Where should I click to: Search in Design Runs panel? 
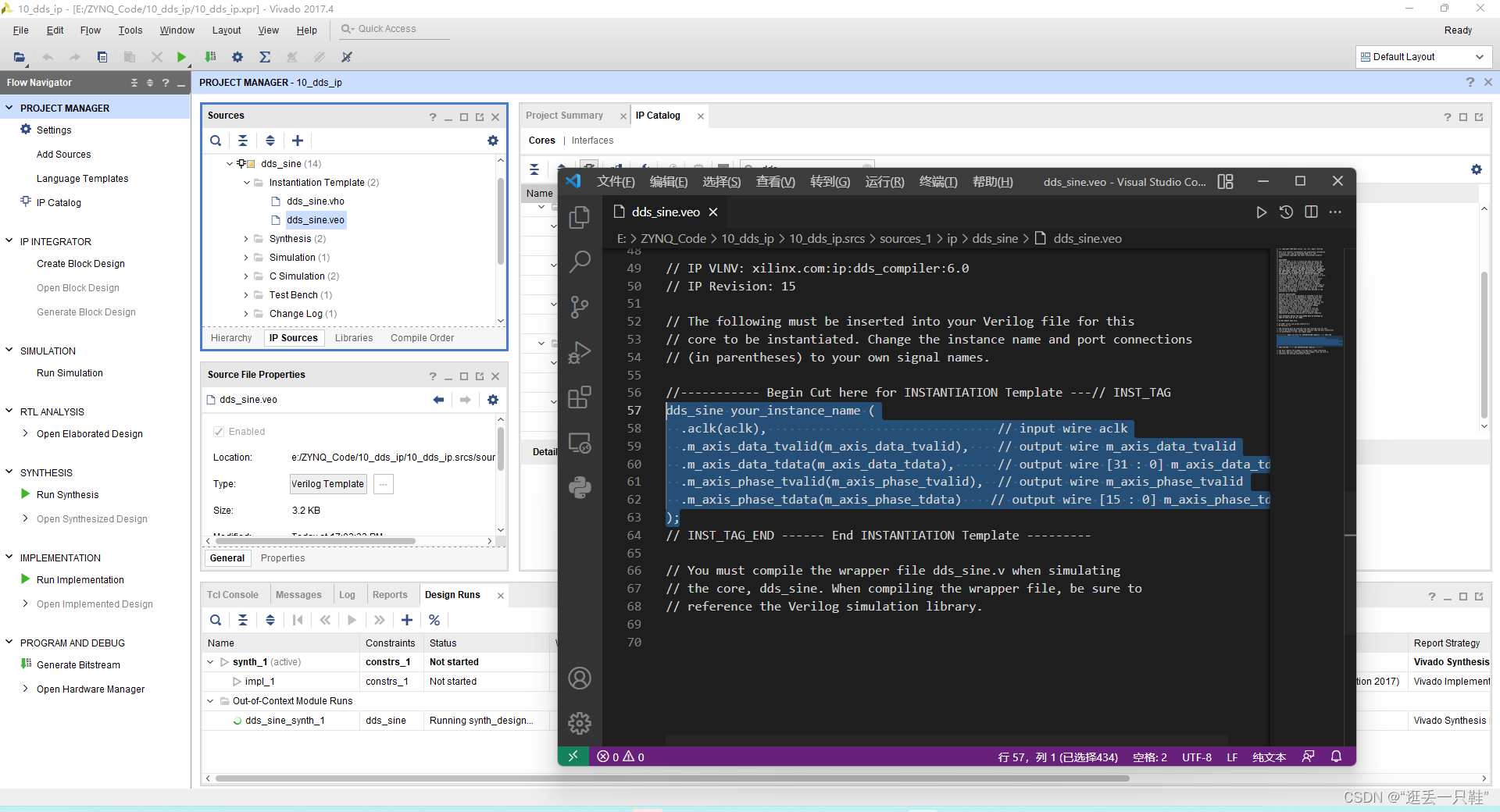click(216, 620)
